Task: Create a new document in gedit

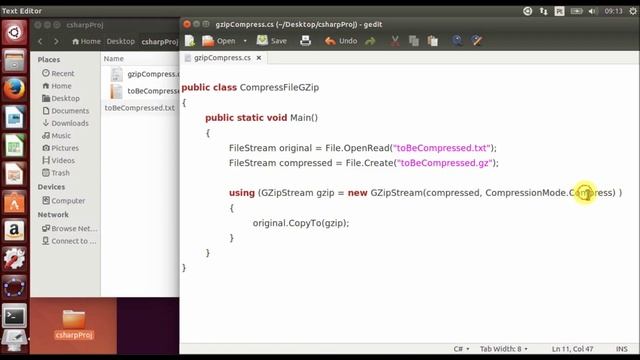Action: tap(190, 40)
